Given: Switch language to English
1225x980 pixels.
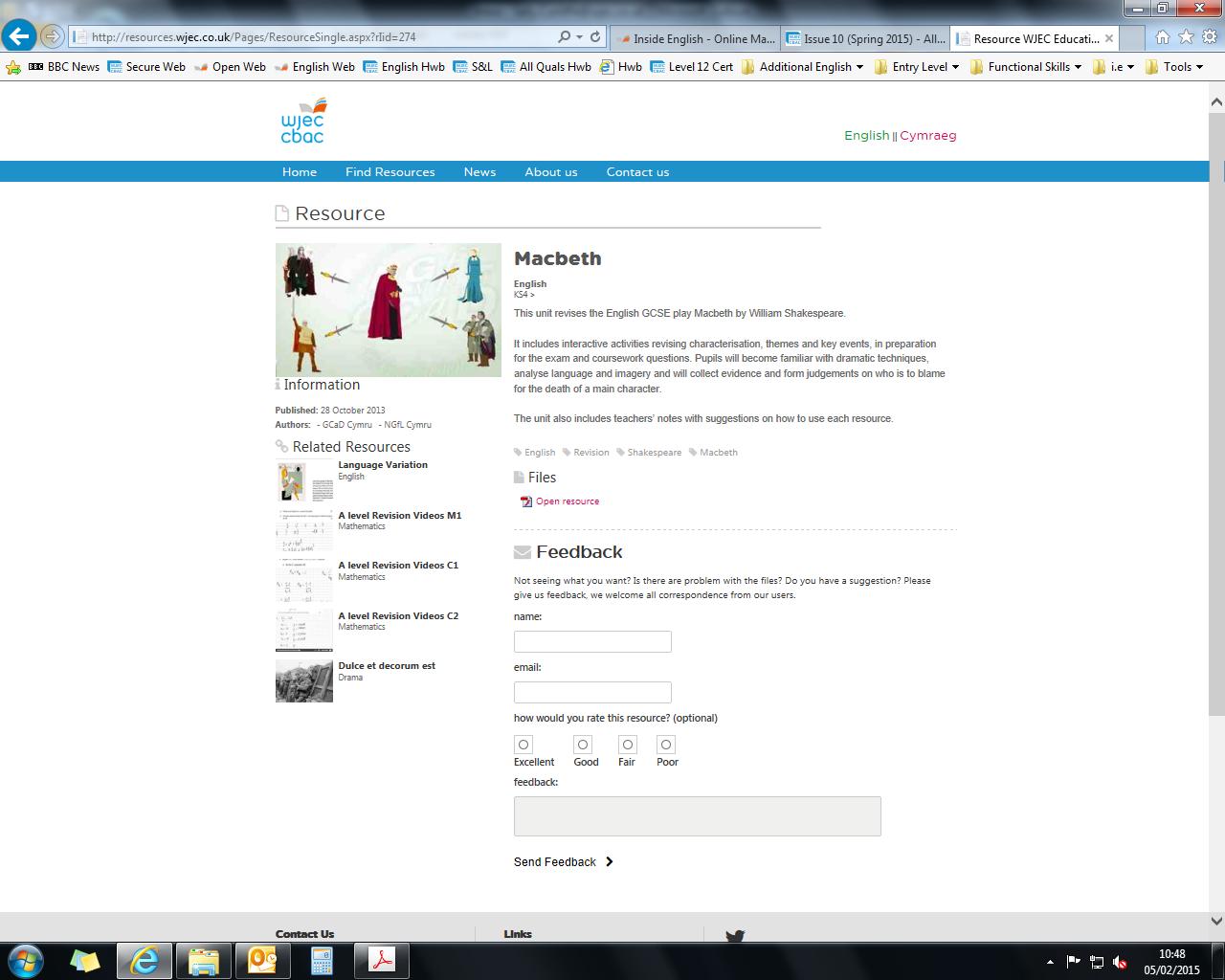Looking at the screenshot, I should point(867,135).
